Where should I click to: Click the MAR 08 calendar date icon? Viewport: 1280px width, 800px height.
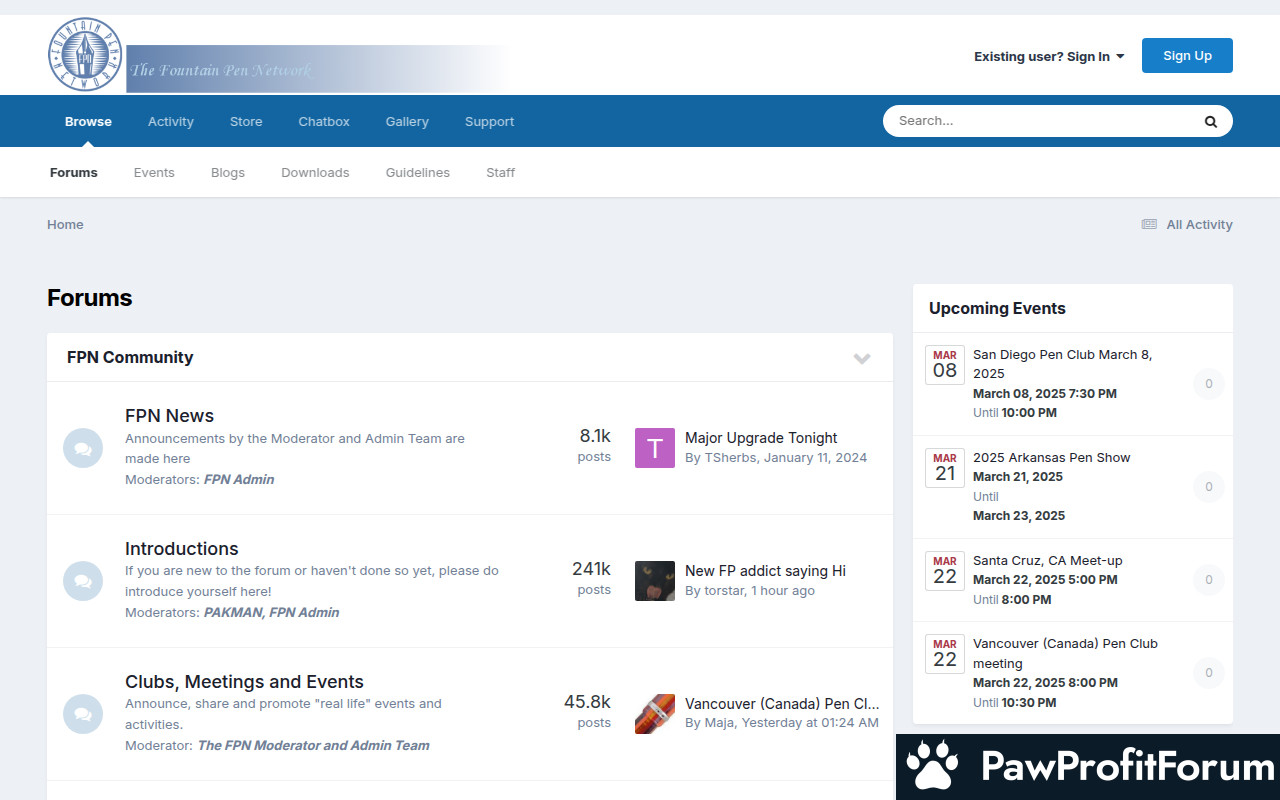coord(945,365)
